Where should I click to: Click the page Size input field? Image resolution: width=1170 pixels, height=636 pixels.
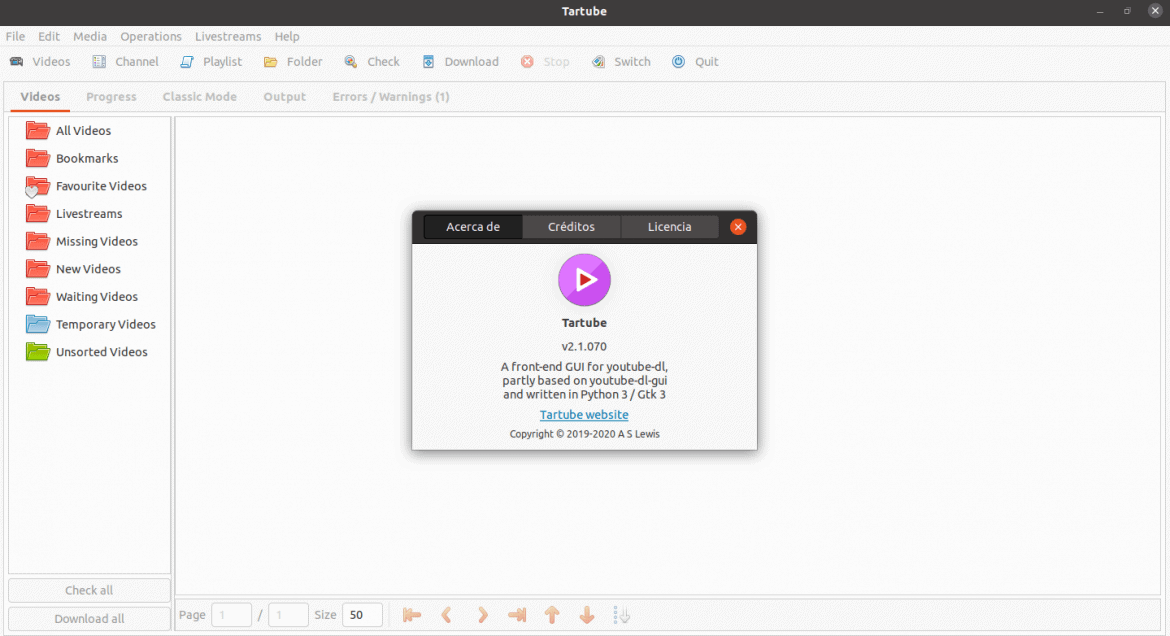(x=363, y=615)
